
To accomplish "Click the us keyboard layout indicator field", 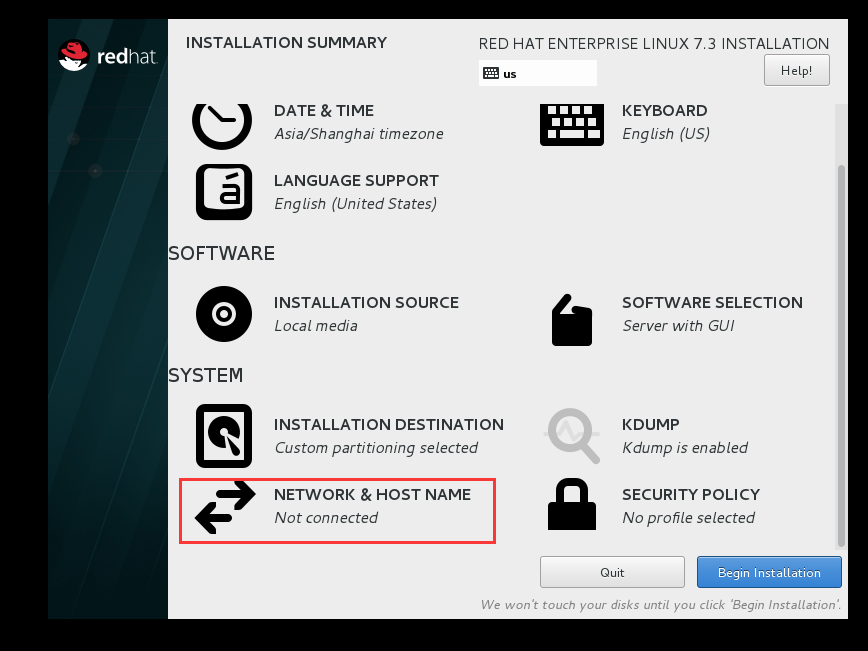I will (538, 73).
